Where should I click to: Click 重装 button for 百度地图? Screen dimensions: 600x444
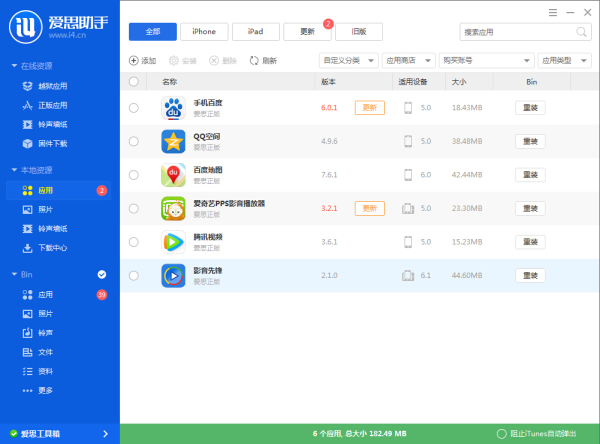530,175
